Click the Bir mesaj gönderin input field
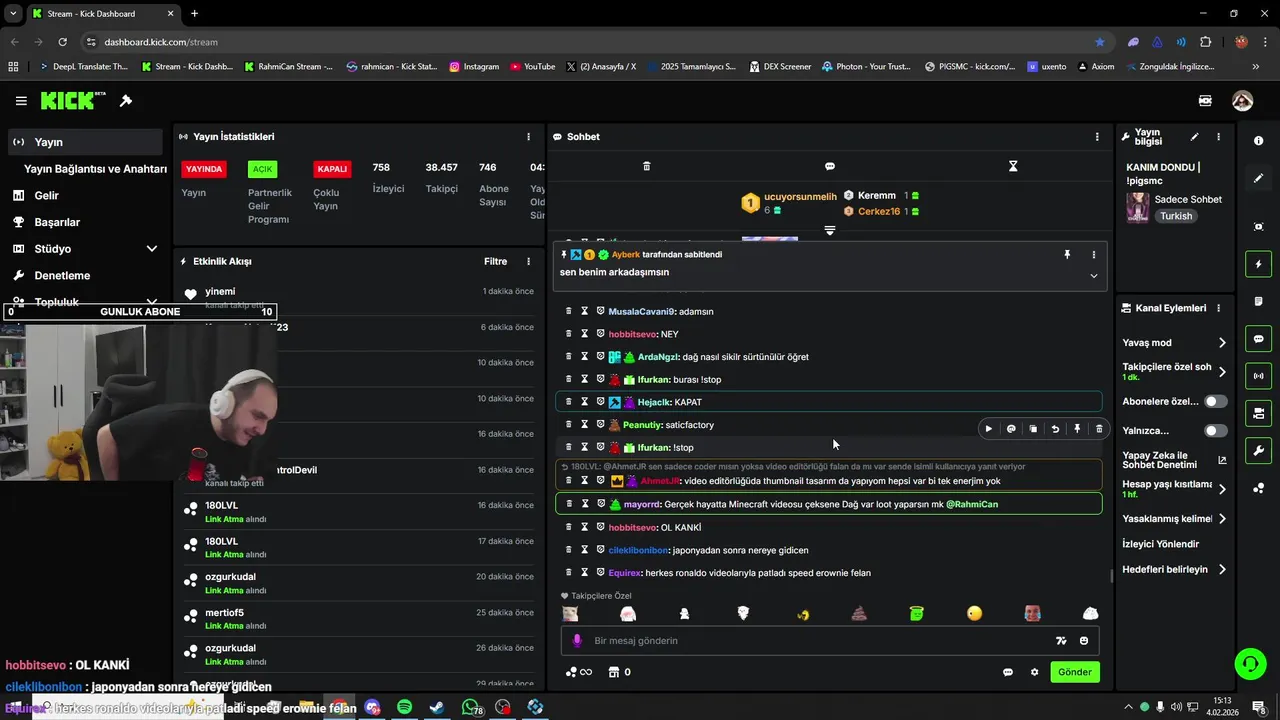This screenshot has width=1280, height=720. [820, 641]
